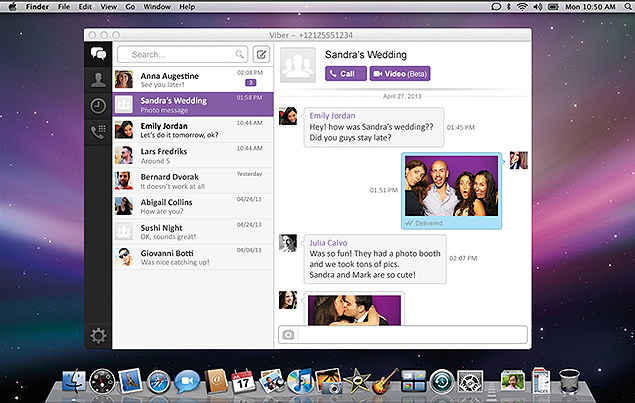This screenshot has width=635, height=403.
Task: Open System Preferences in Dock
Action: (x=470, y=381)
